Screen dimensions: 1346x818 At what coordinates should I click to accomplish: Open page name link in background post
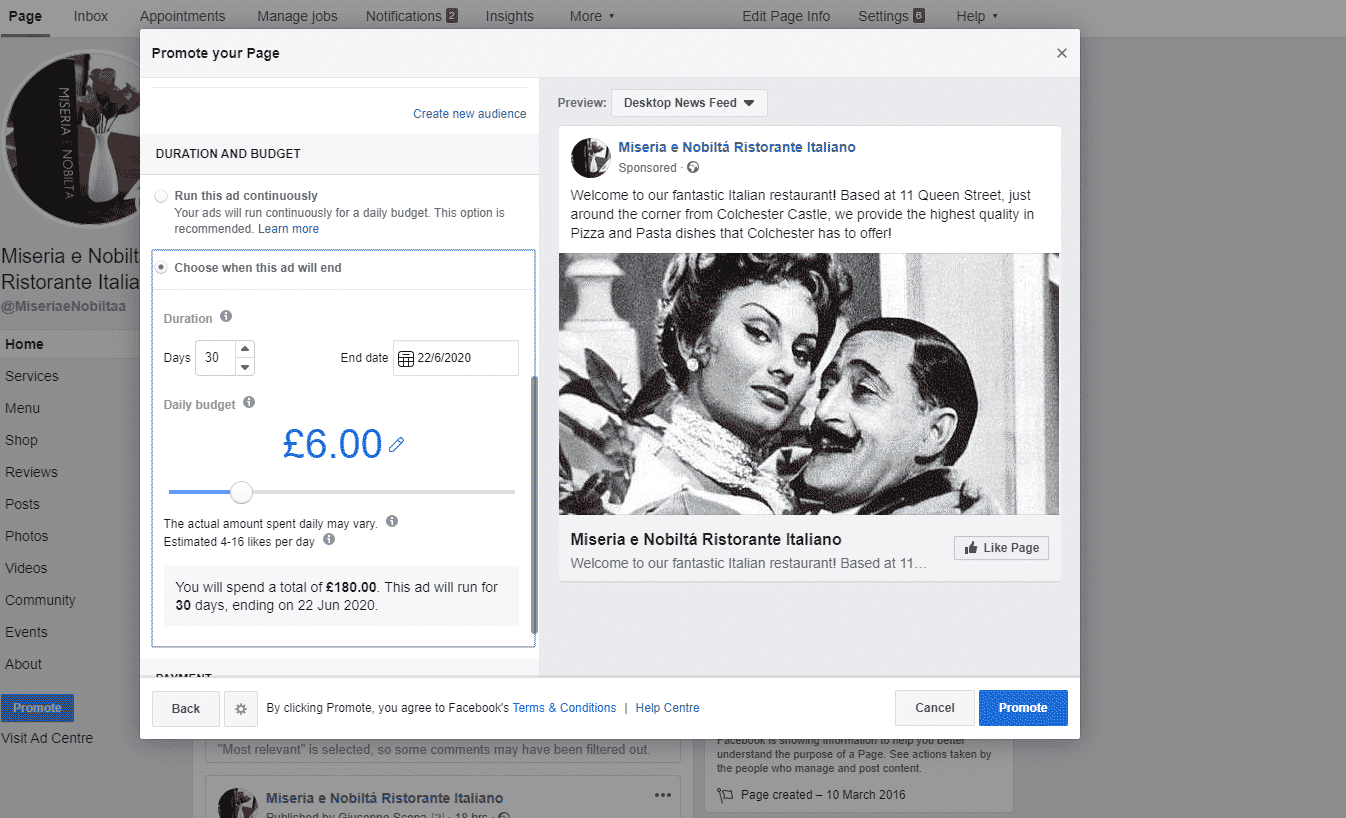coord(385,798)
